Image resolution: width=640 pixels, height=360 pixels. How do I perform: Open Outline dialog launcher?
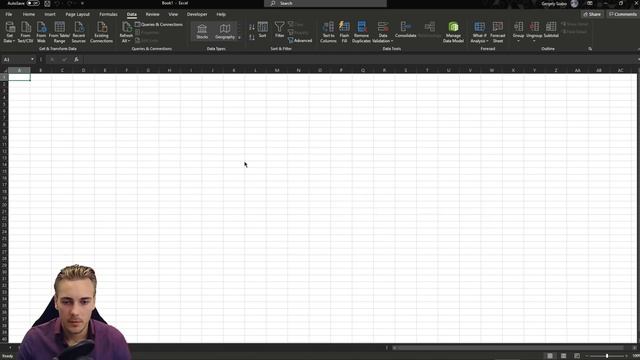590,49
